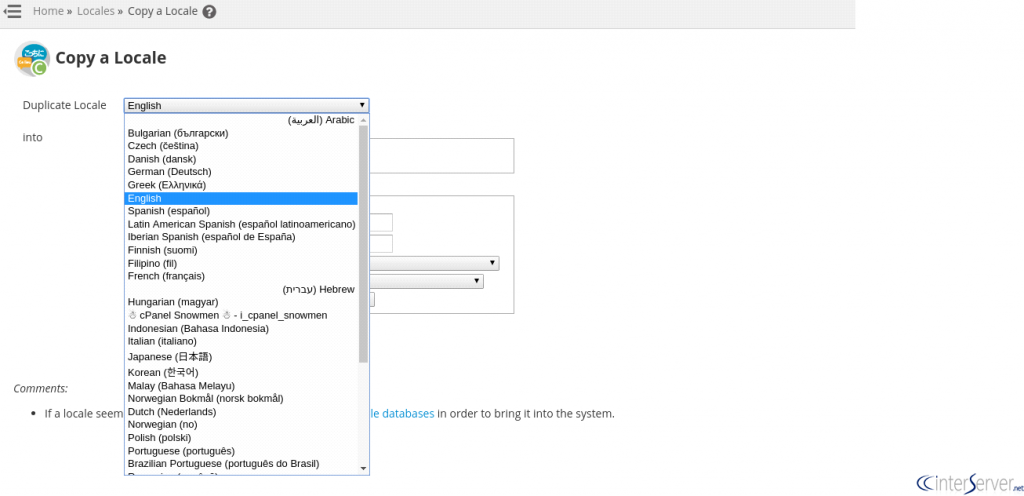Choose Norwegian (no) option
The height and width of the screenshot is (496, 1024).
241,425
